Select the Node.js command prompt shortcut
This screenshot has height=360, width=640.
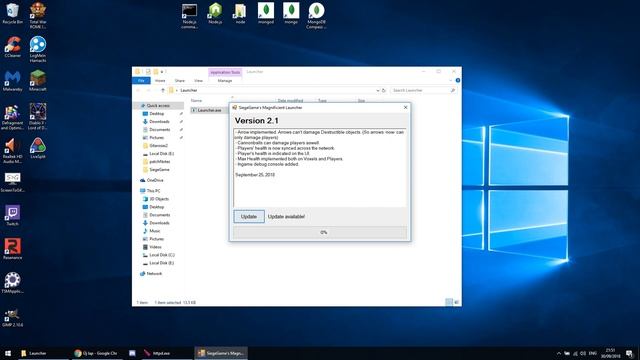click(189, 16)
